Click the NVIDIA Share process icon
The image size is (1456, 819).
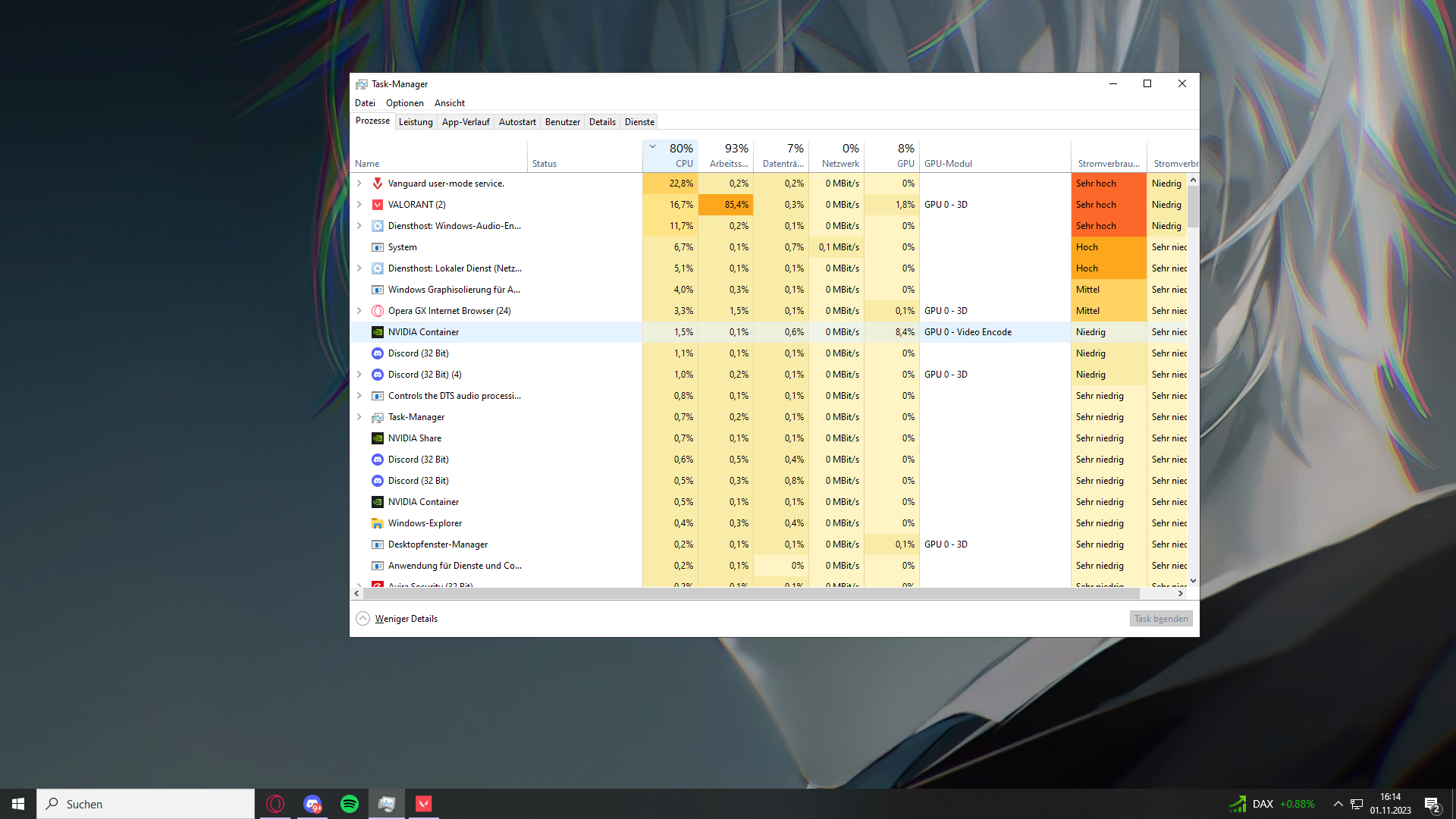pos(378,438)
